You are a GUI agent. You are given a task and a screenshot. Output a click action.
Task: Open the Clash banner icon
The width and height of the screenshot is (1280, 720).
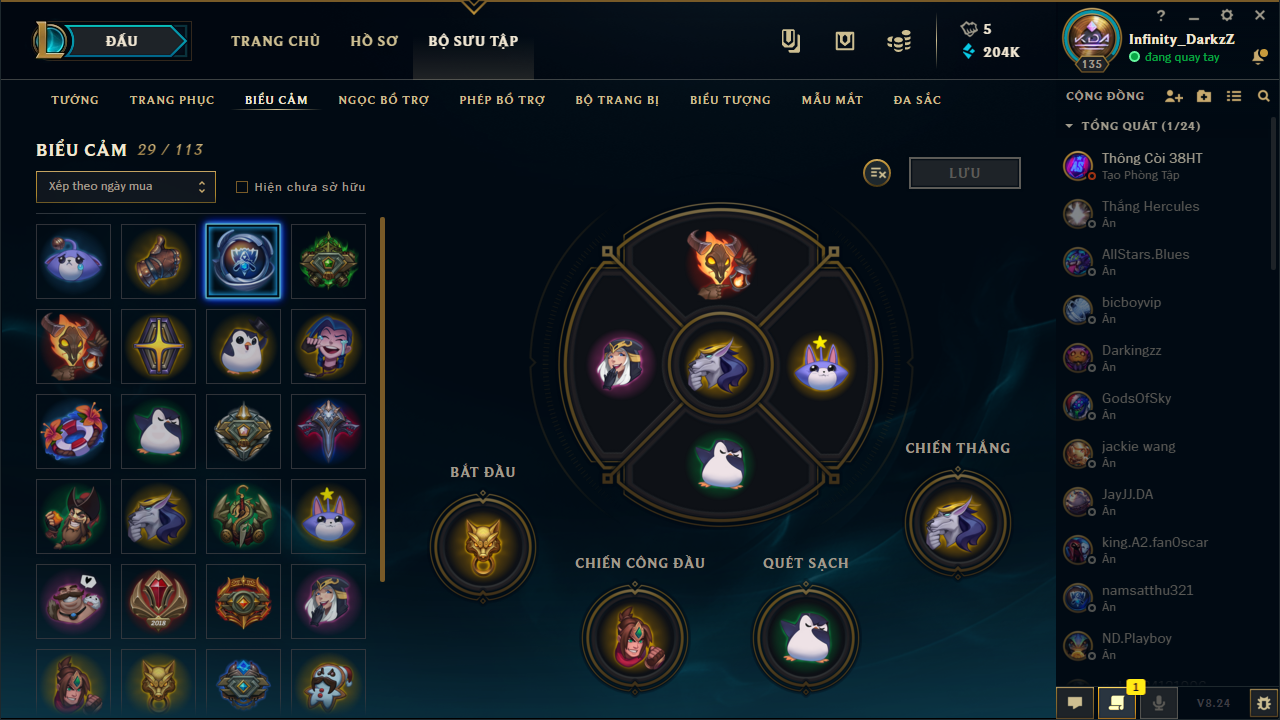[x=791, y=41]
